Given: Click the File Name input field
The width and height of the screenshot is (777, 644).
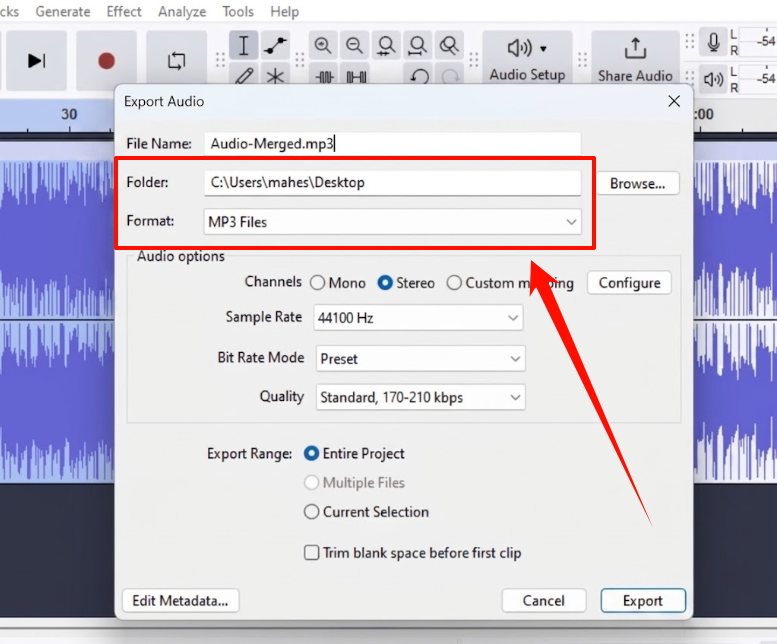Looking at the screenshot, I should point(392,144).
